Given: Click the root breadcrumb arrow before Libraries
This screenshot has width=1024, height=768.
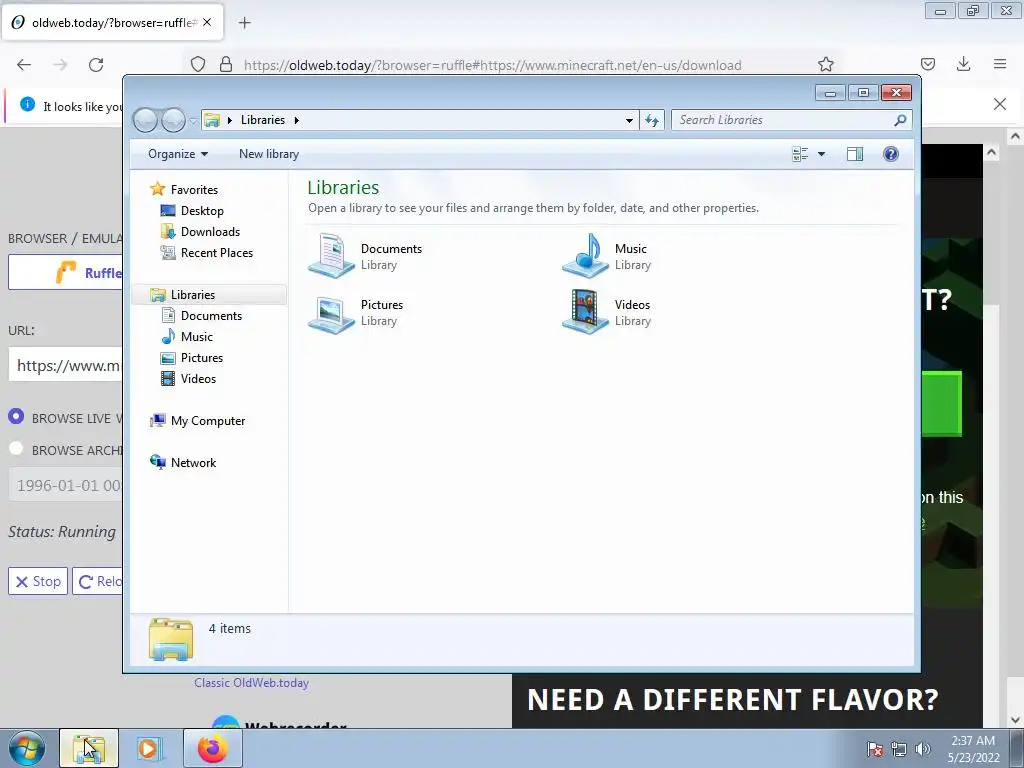Looking at the screenshot, I should pos(230,120).
